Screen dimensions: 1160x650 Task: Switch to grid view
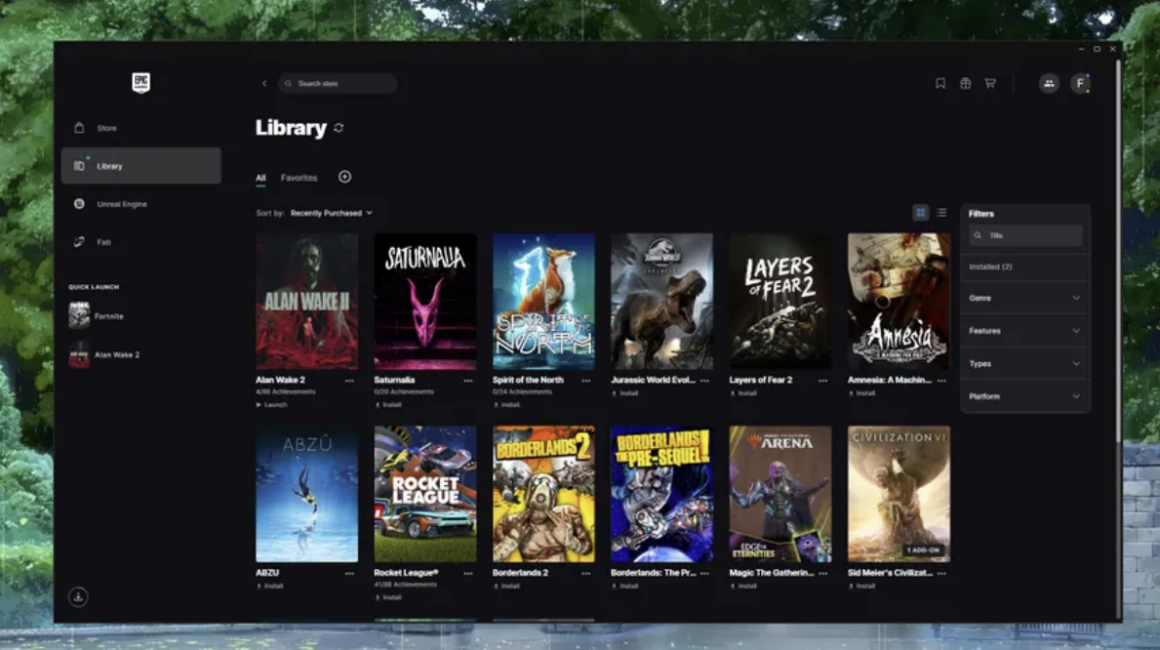pos(920,213)
